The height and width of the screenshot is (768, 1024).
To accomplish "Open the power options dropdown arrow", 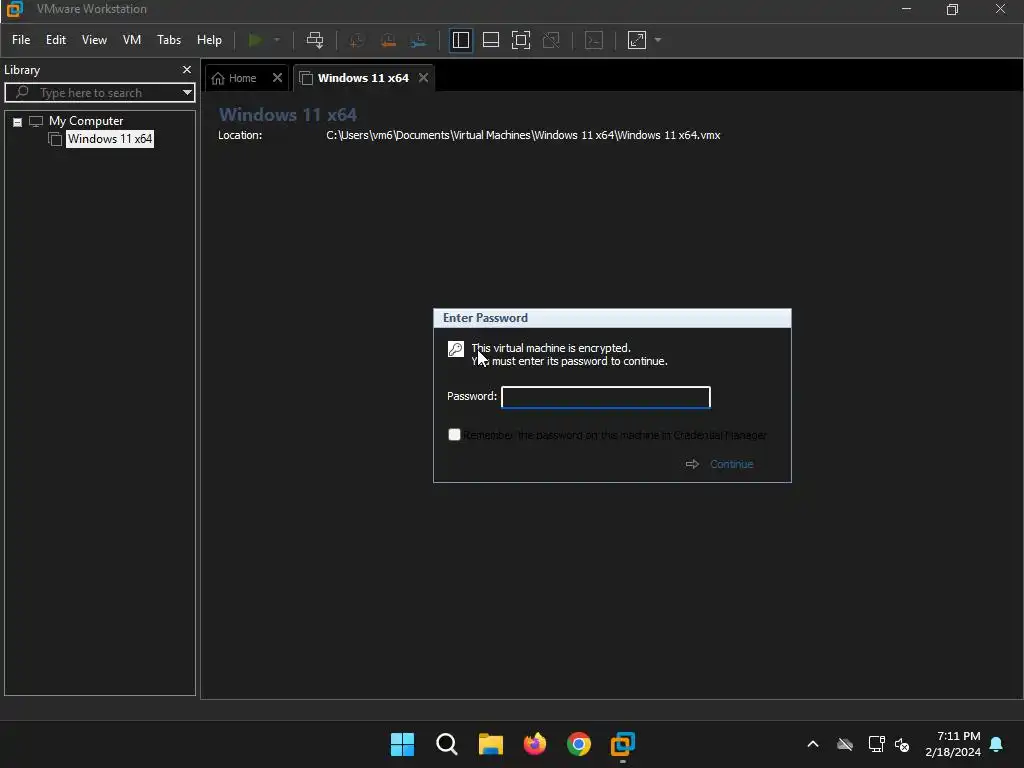I will coord(277,40).
